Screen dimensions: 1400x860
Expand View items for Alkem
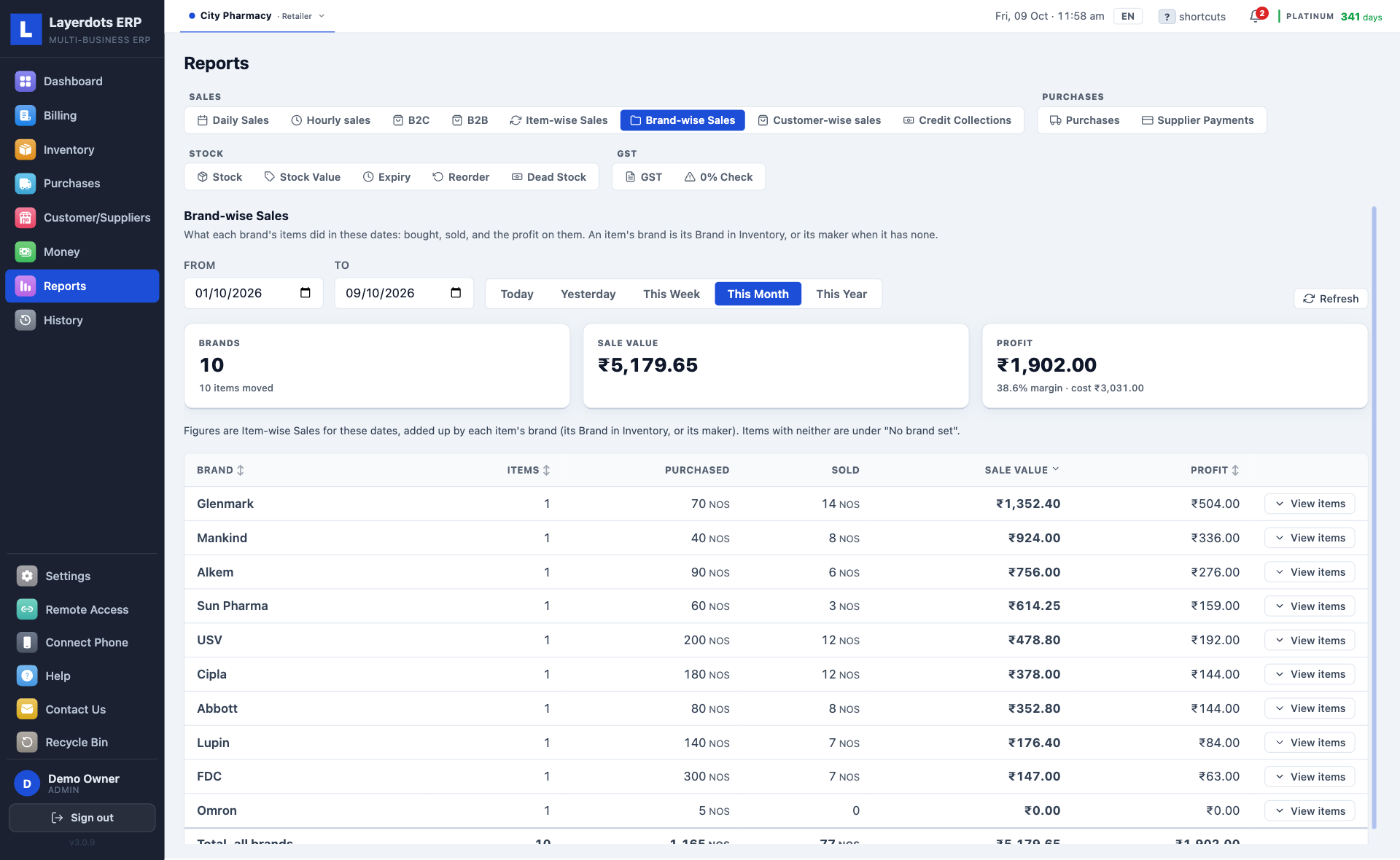pyautogui.click(x=1310, y=572)
